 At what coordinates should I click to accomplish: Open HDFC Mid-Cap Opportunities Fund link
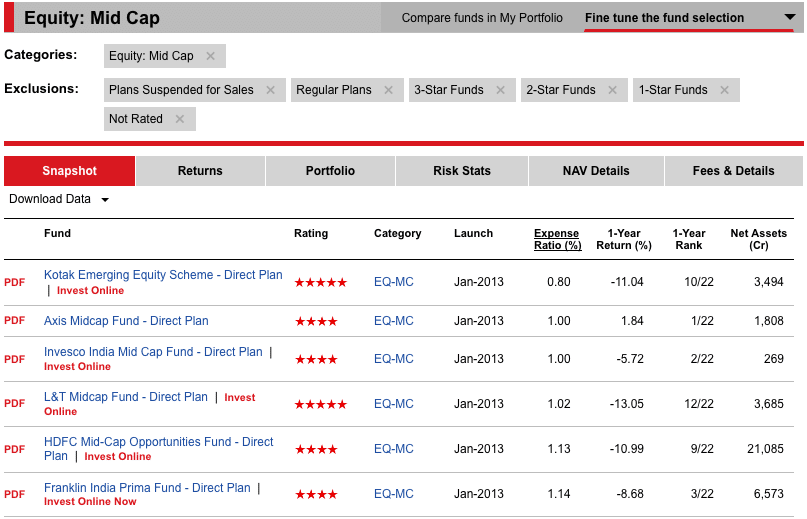click(159, 448)
